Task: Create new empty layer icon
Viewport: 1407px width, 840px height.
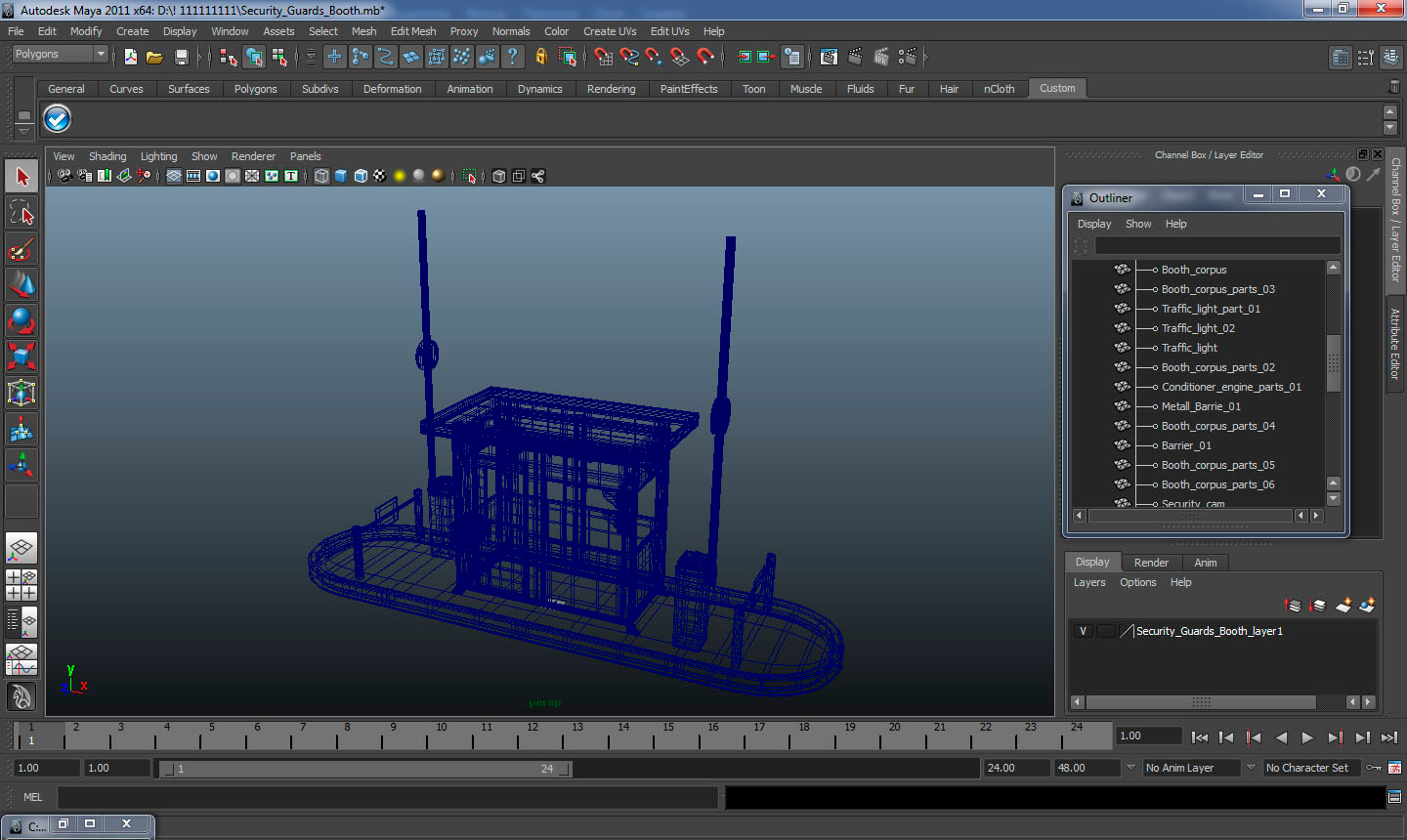Action: pyautogui.click(x=1343, y=606)
